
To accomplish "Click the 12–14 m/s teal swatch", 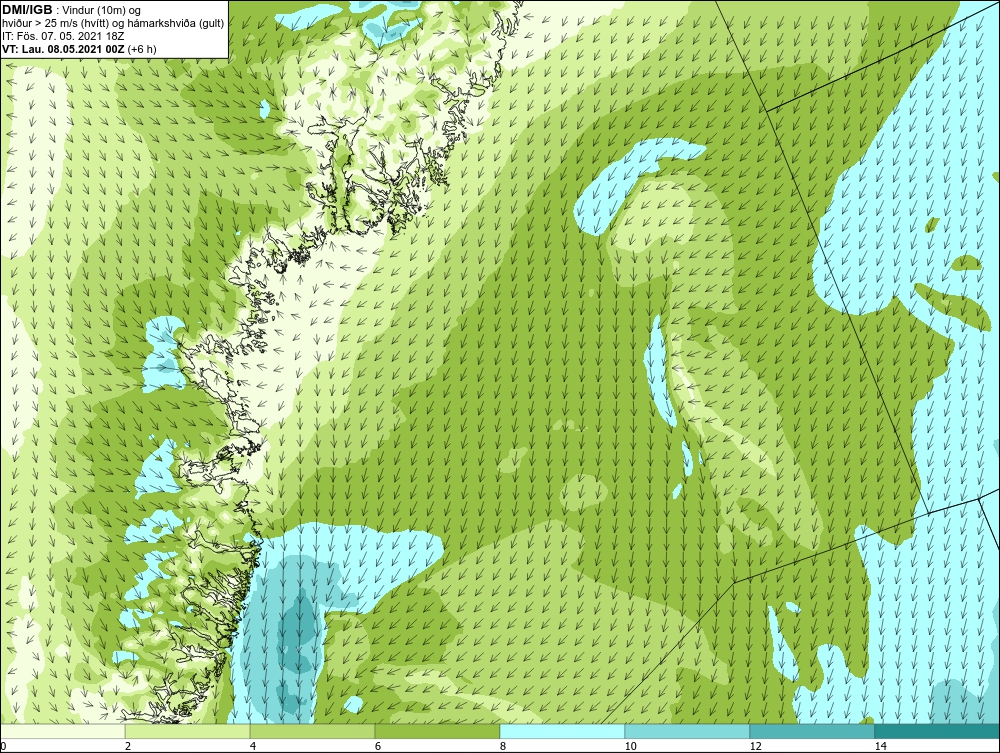I will pyautogui.click(x=812, y=731).
